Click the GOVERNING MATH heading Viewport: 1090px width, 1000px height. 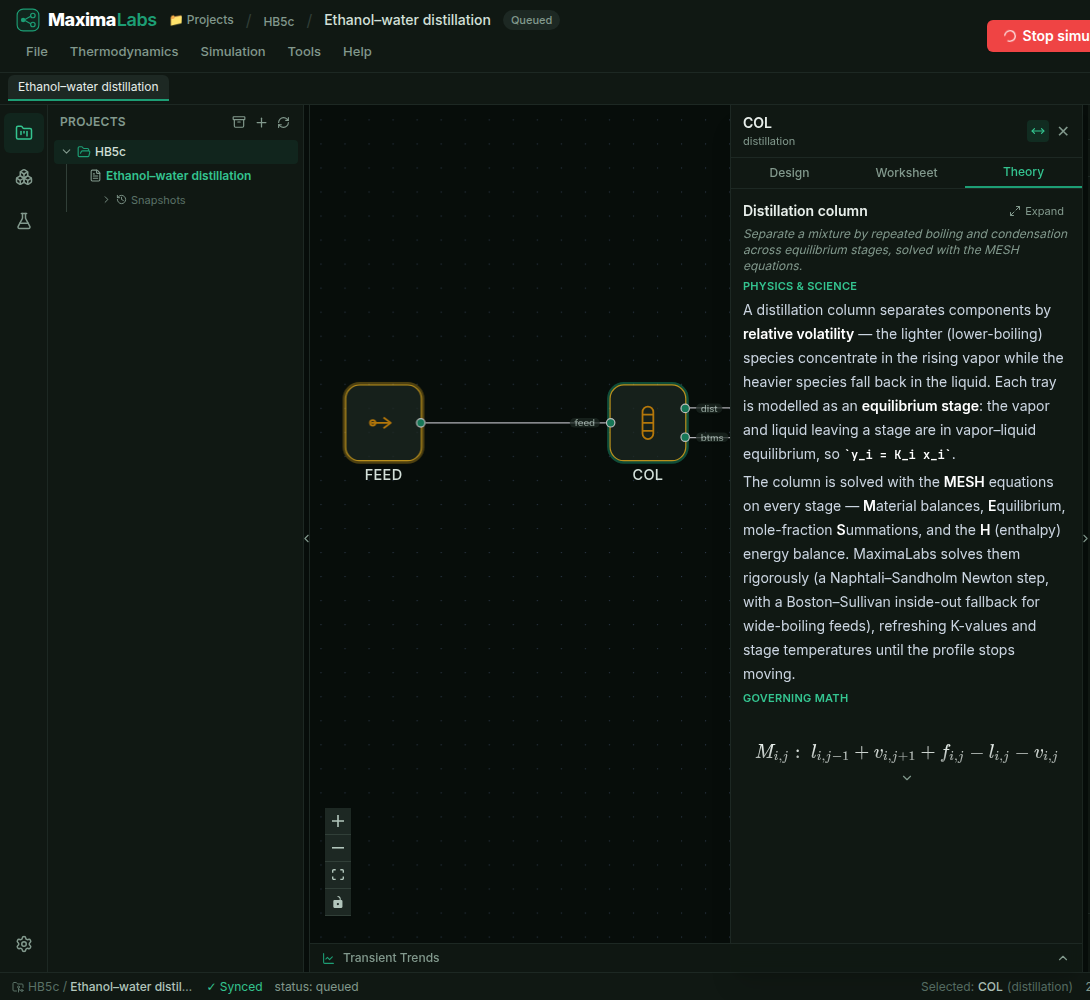pos(795,698)
